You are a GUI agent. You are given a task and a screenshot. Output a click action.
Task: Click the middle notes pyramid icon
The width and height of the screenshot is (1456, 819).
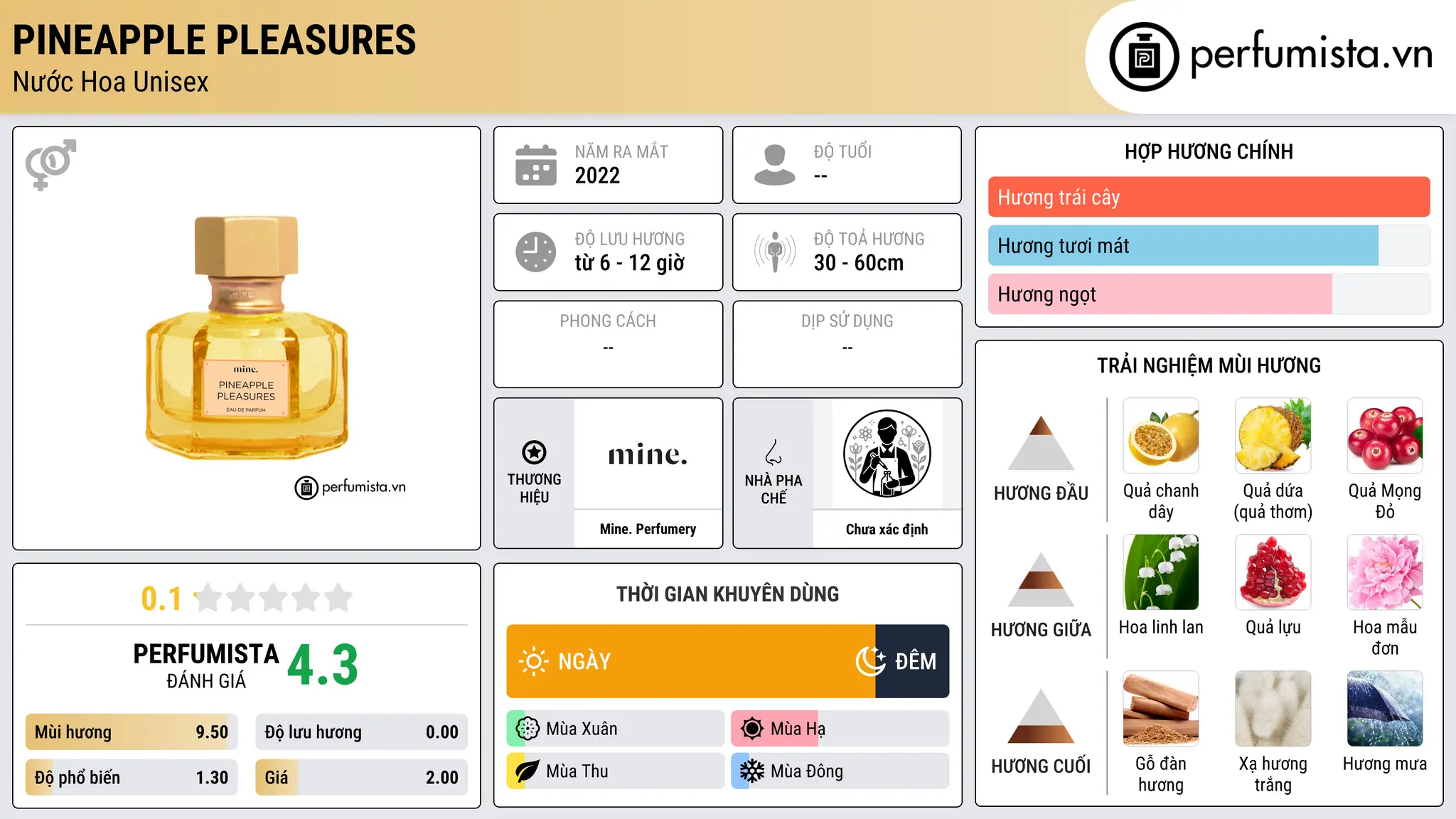coord(1041,579)
